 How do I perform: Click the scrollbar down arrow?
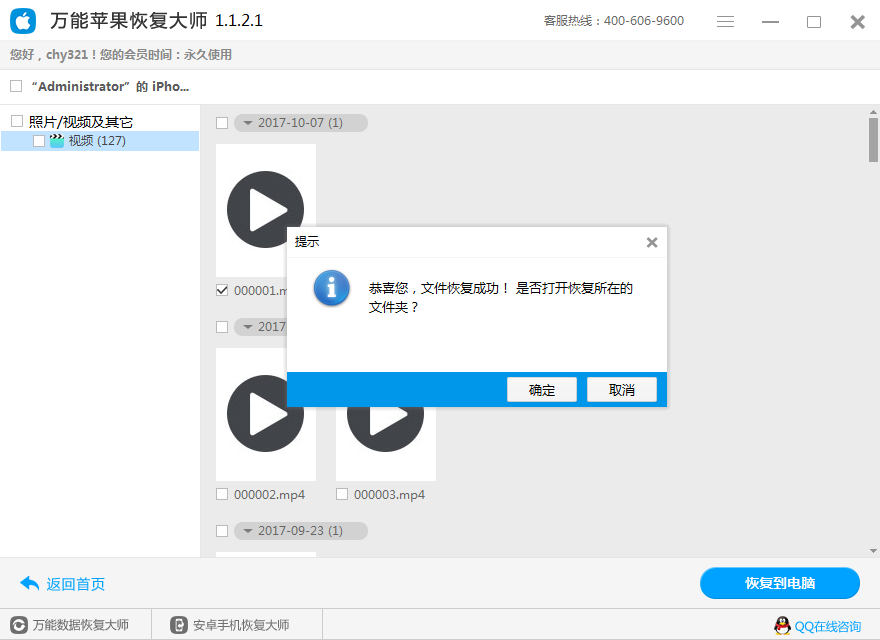click(873, 551)
